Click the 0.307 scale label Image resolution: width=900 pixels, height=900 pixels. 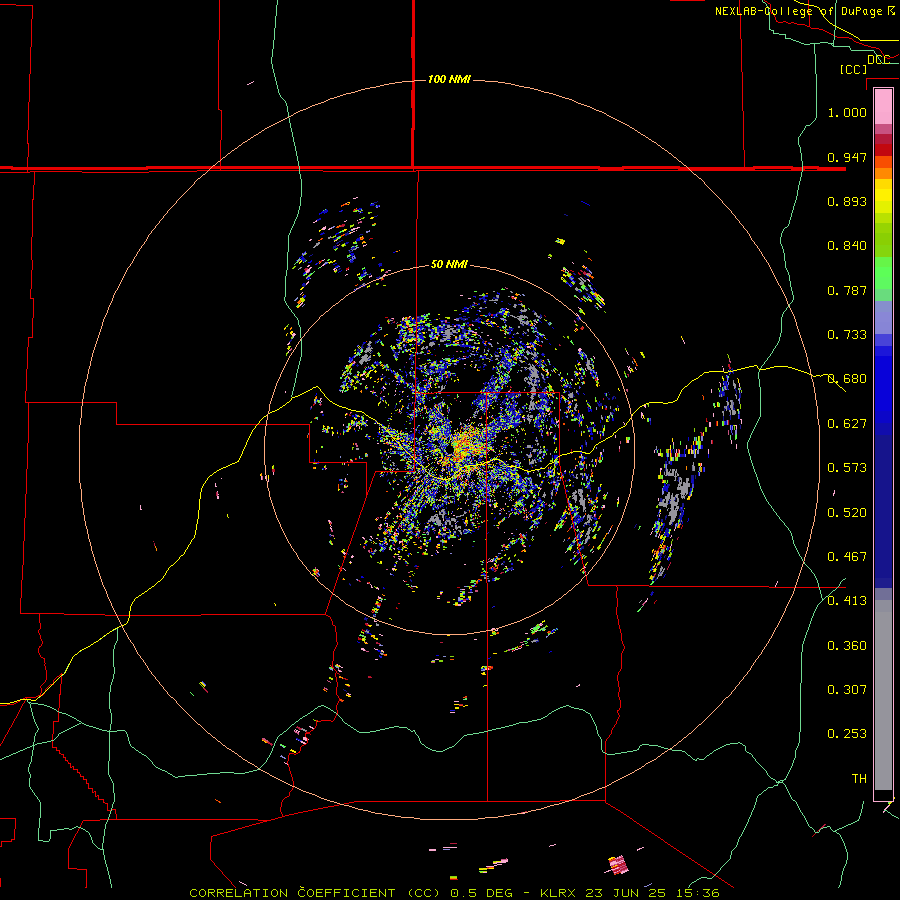click(847, 690)
